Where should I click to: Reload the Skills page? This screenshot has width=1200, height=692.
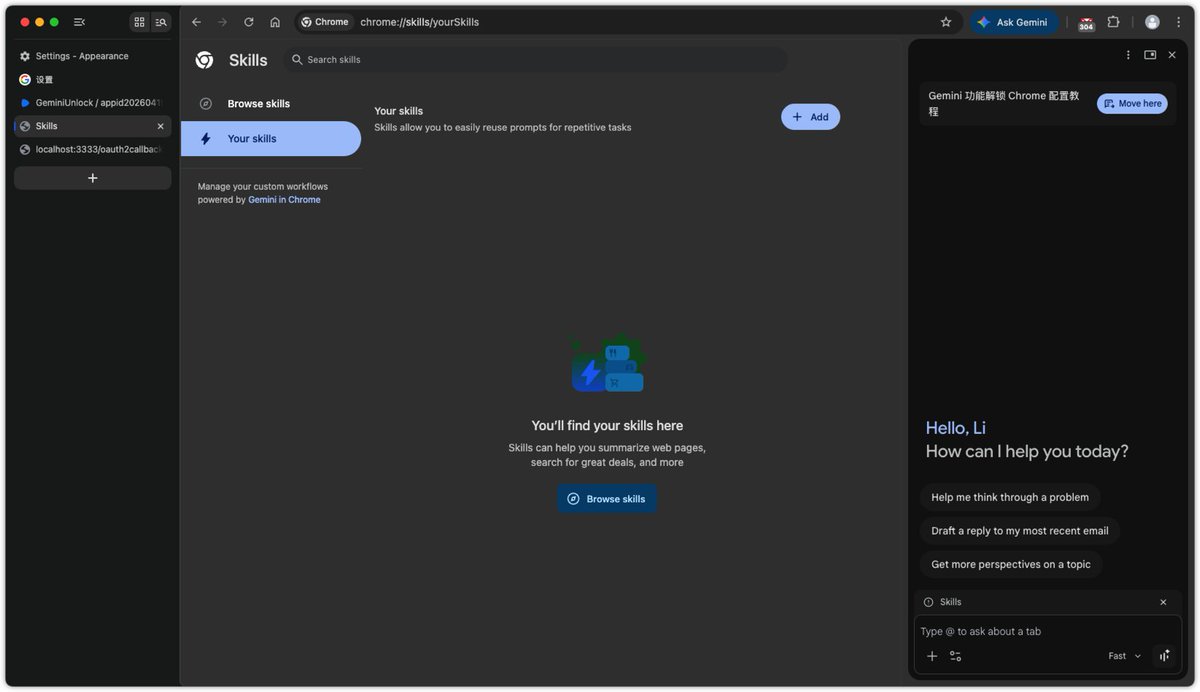(249, 22)
